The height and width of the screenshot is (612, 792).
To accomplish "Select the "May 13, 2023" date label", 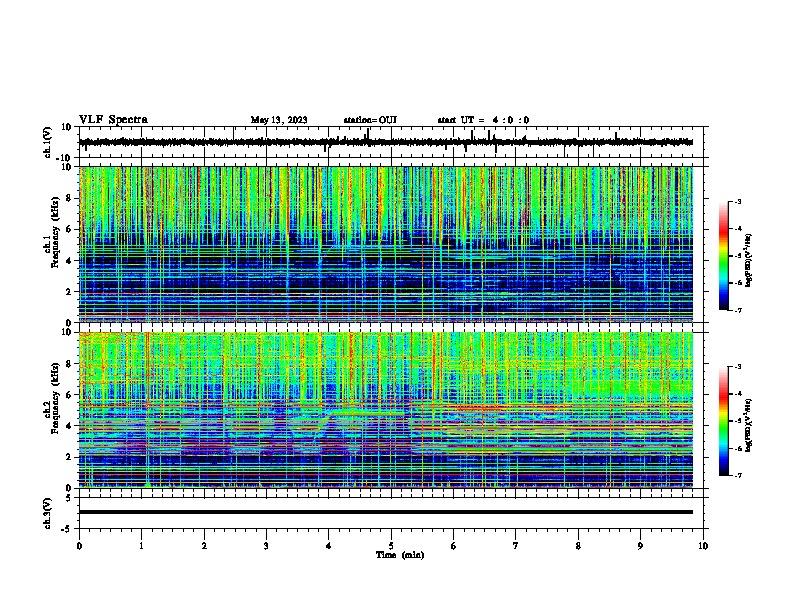I will tap(279, 120).
